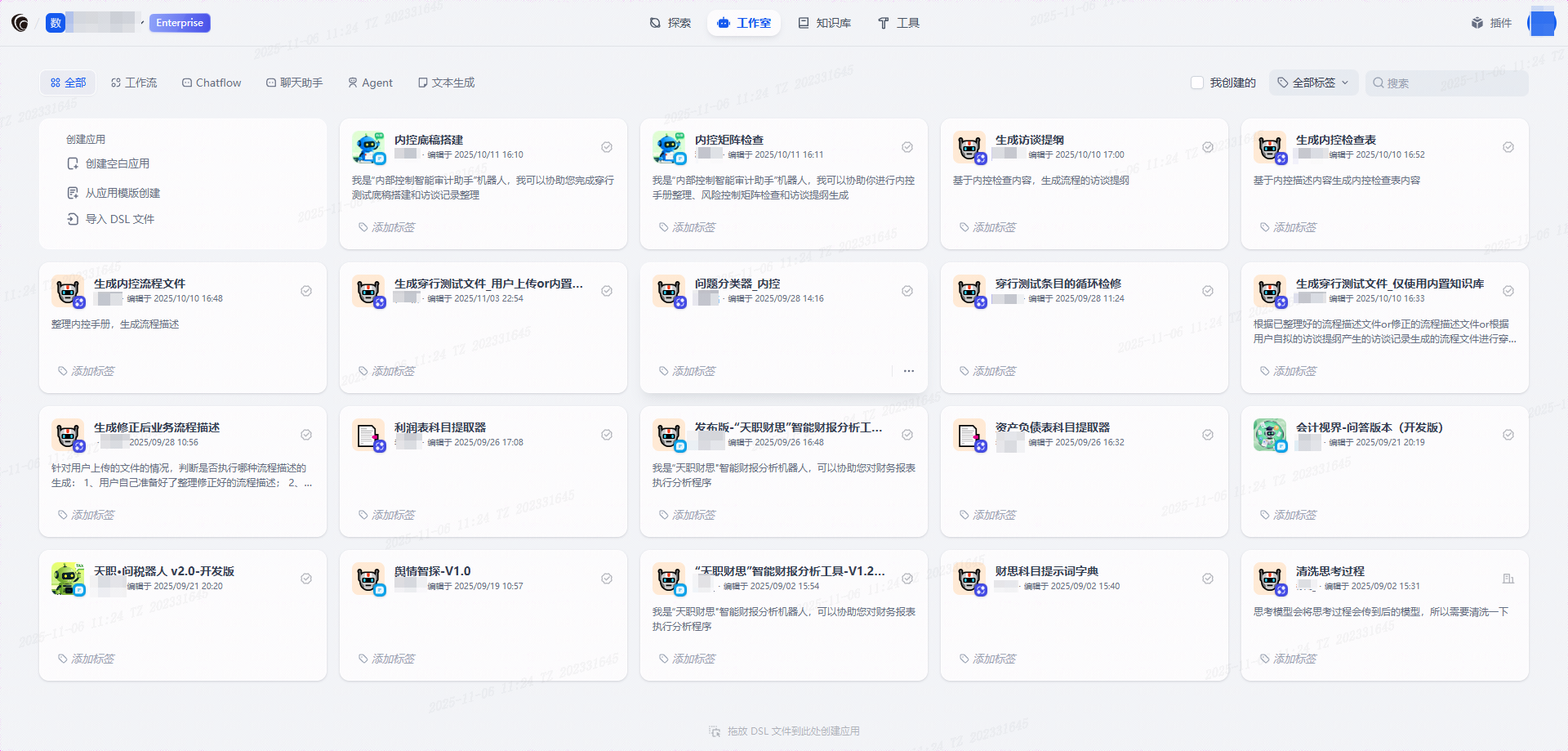
Task: Enable the 我创建的 filter checkbox
Action: (x=1196, y=83)
